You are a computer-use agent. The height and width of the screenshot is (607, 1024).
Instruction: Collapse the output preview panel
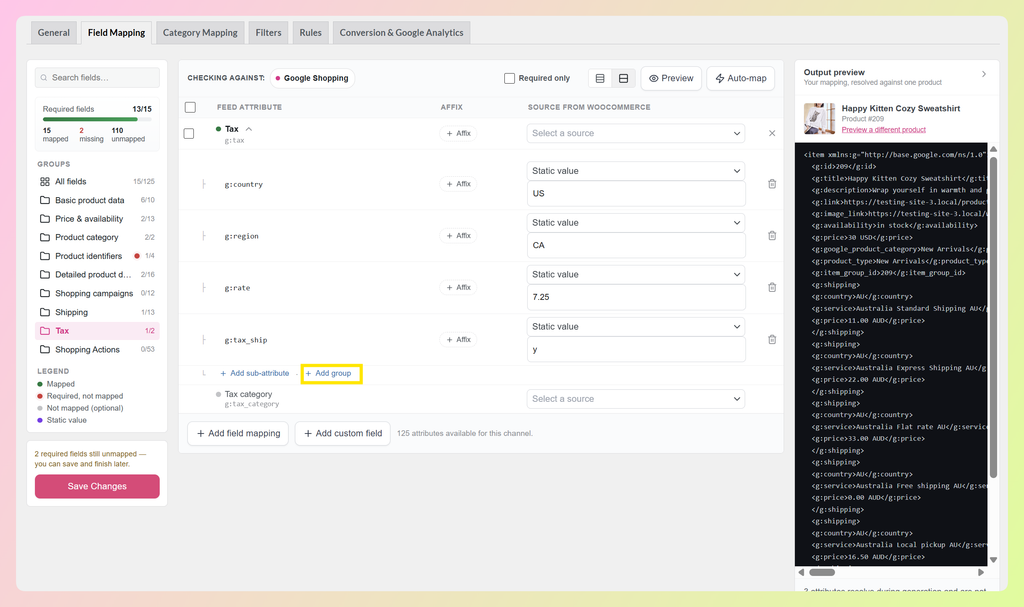(984, 74)
